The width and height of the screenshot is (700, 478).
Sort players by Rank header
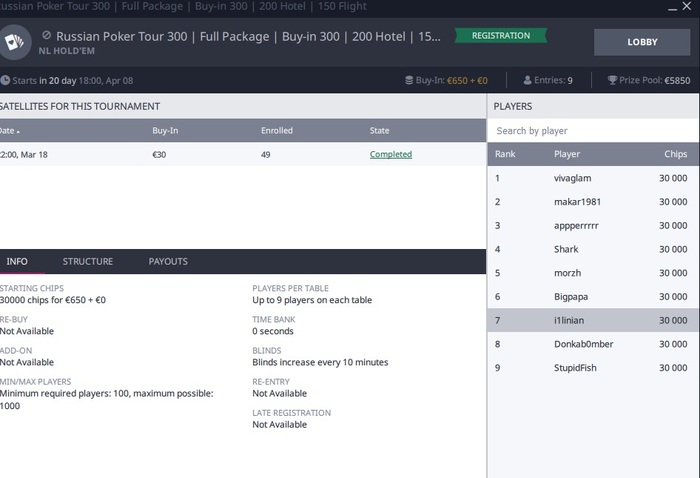(x=505, y=154)
